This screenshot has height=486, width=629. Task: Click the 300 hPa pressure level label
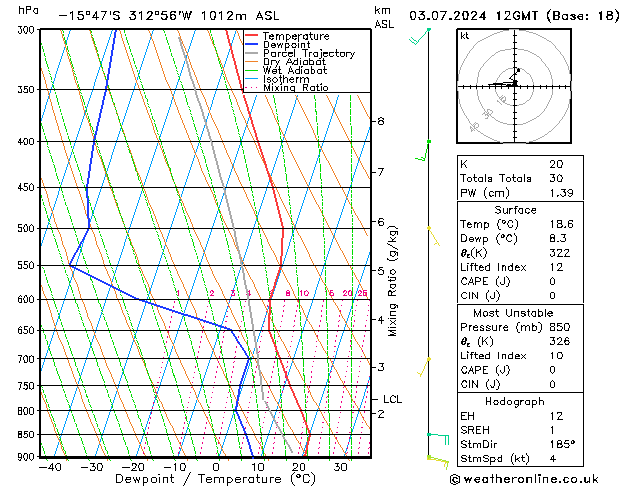(28, 30)
